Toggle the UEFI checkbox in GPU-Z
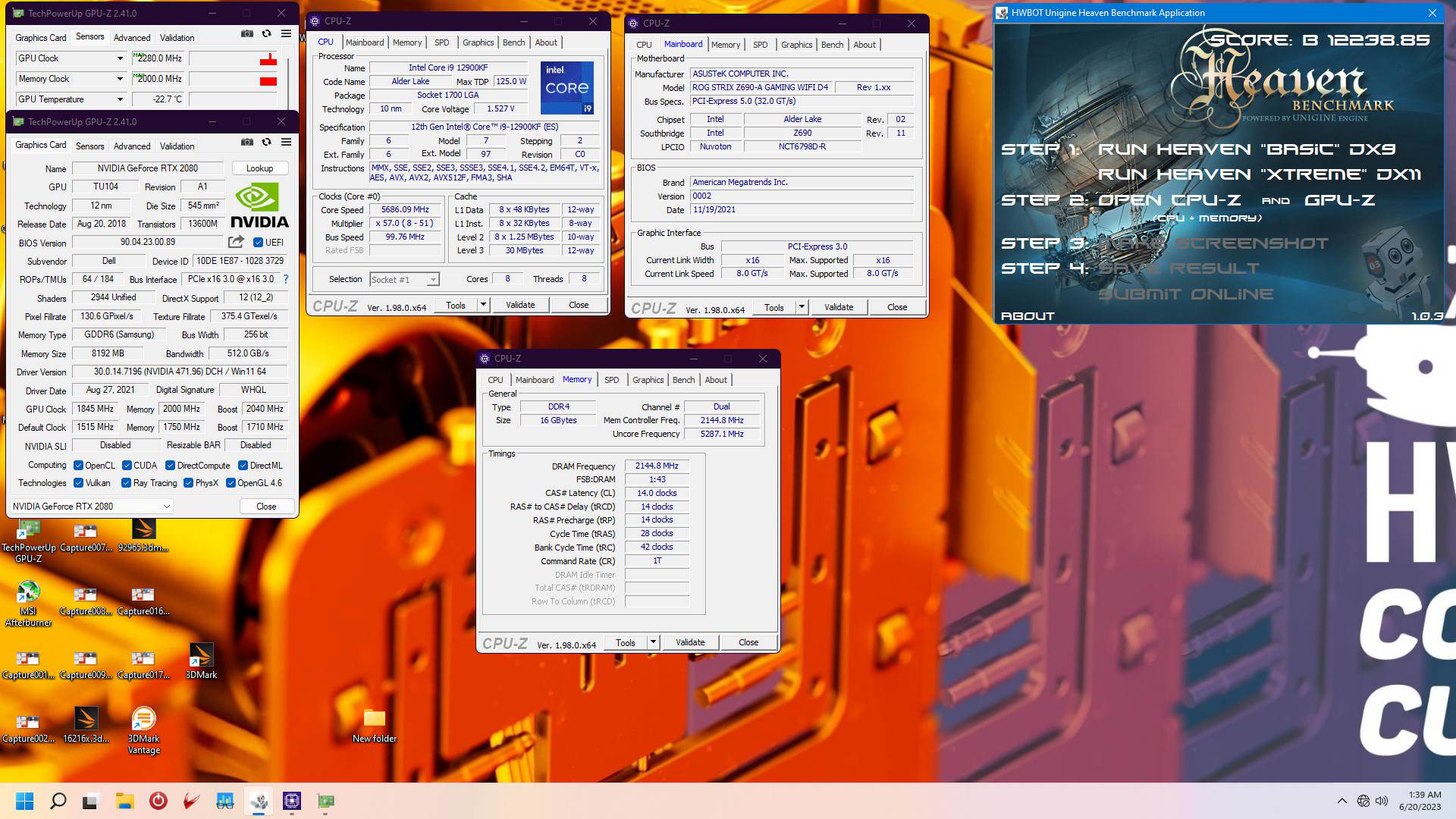The height and width of the screenshot is (819, 1456). (x=258, y=243)
